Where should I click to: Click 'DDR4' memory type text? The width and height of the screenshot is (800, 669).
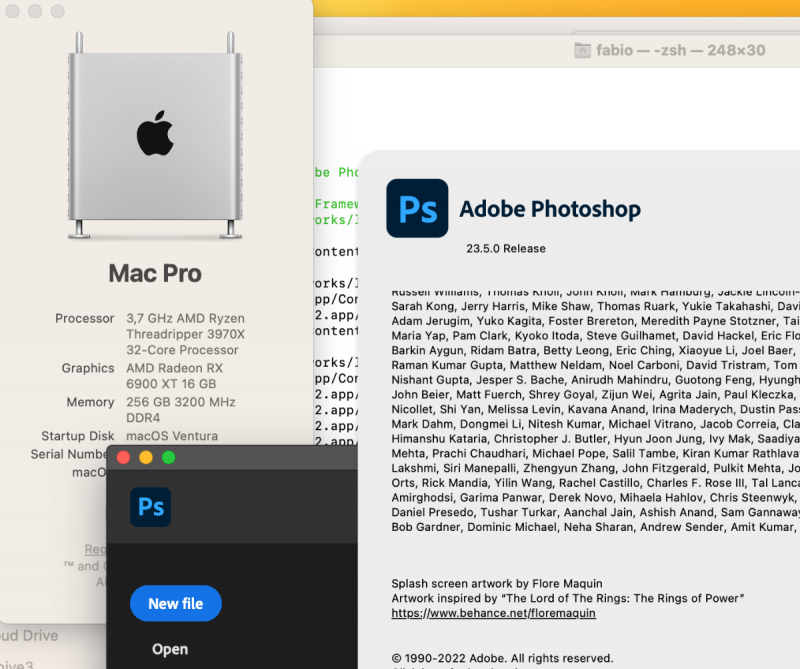(143, 418)
